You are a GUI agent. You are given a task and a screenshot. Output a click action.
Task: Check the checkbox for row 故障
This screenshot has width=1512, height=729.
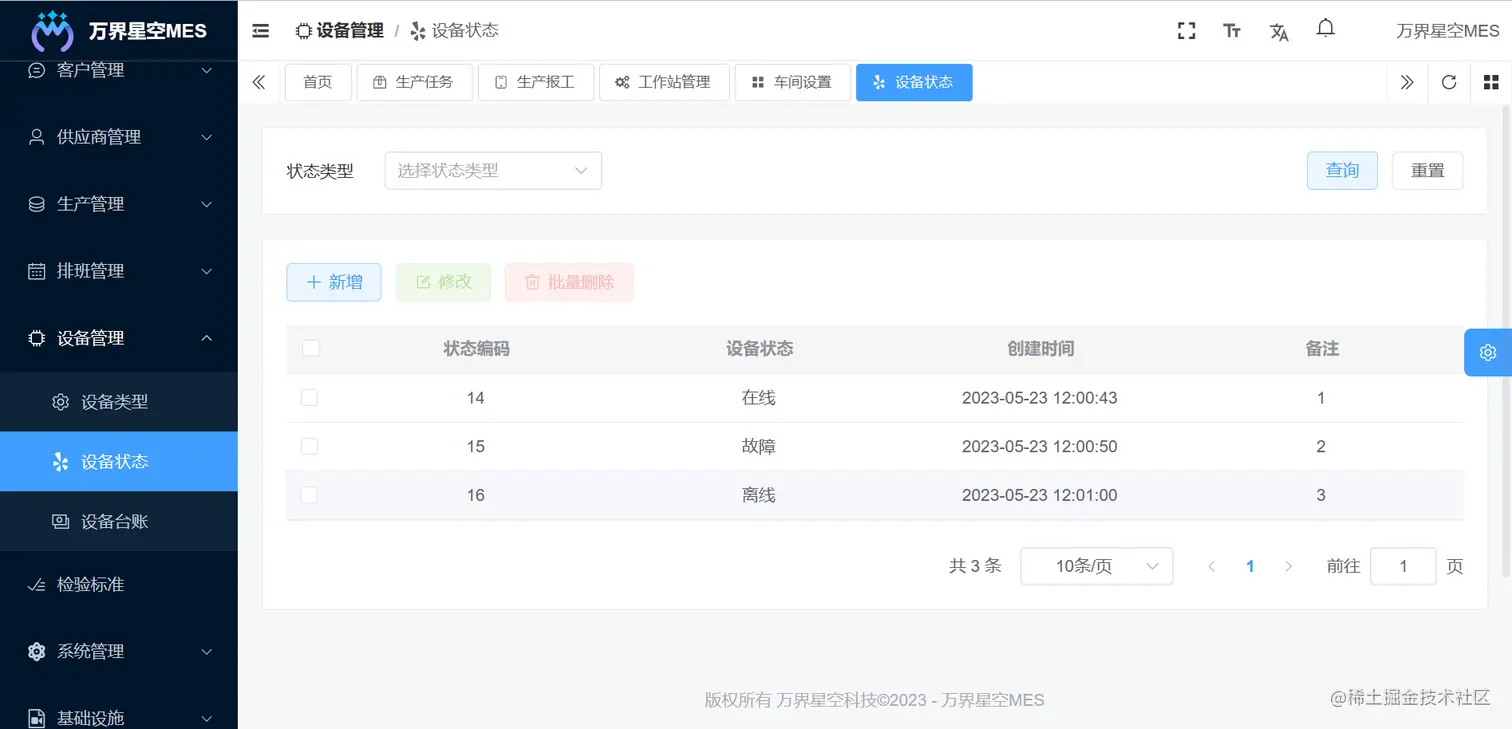(309, 446)
